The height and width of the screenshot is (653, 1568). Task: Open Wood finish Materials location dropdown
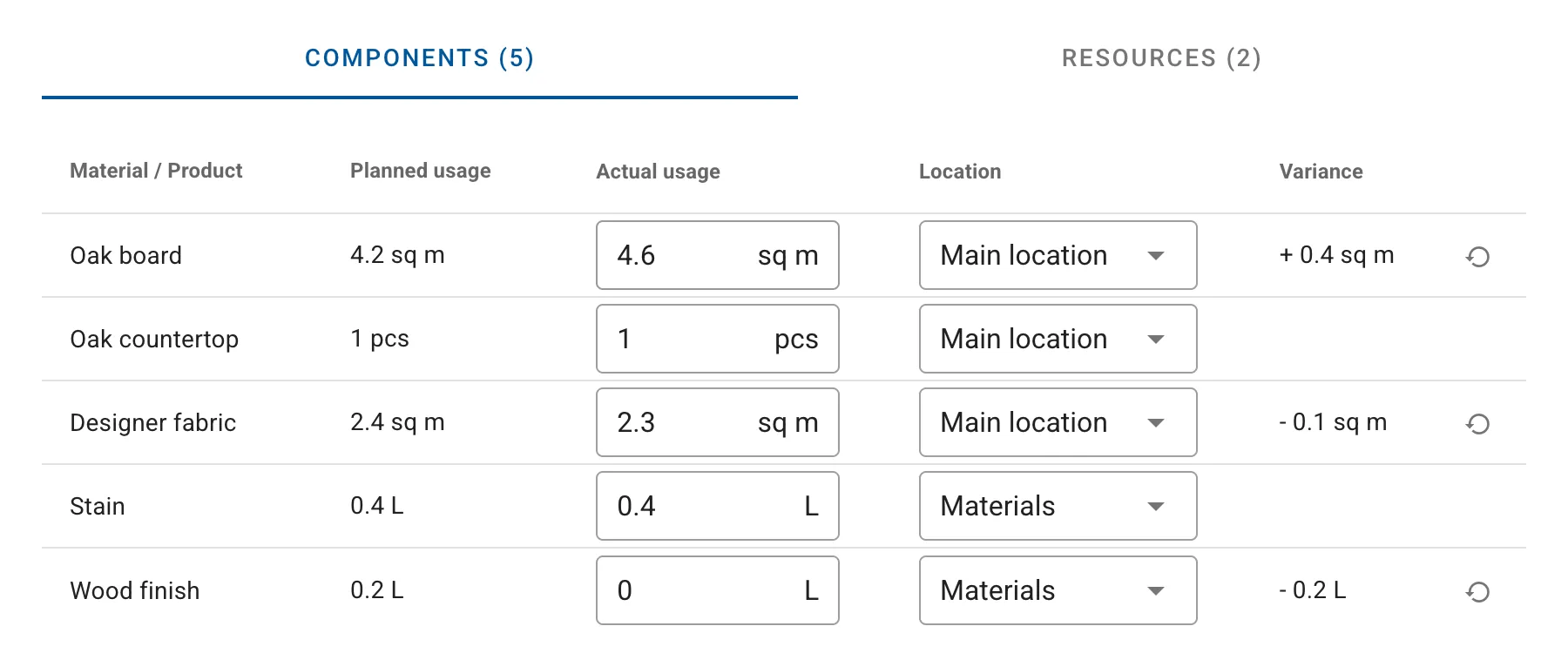pyautogui.click(x=1058, y=590)
